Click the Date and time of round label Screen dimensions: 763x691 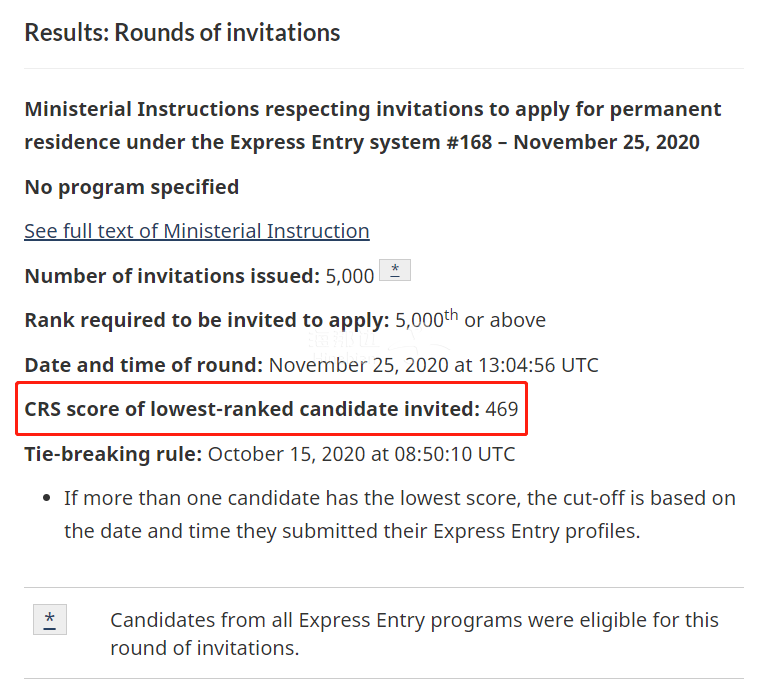point(144,365)
